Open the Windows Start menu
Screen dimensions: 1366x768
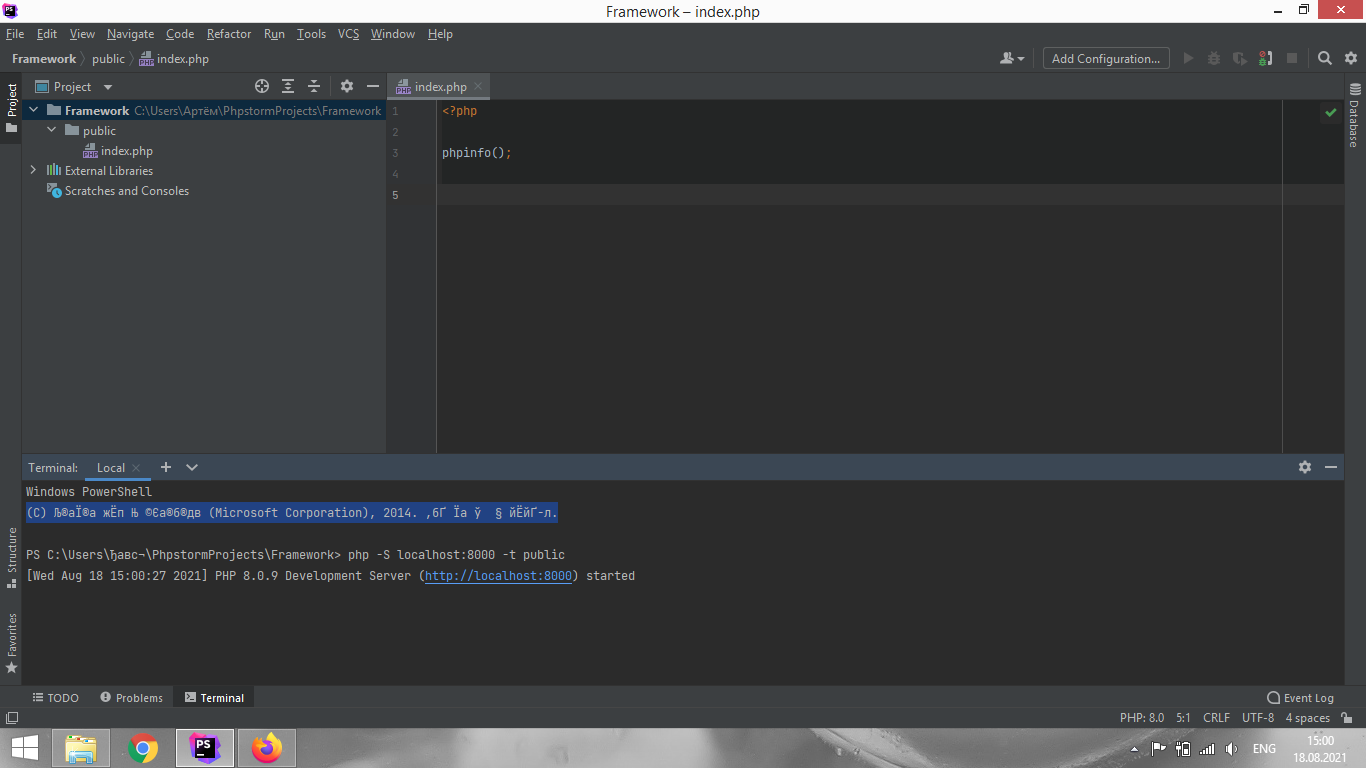tap(25, 748)
